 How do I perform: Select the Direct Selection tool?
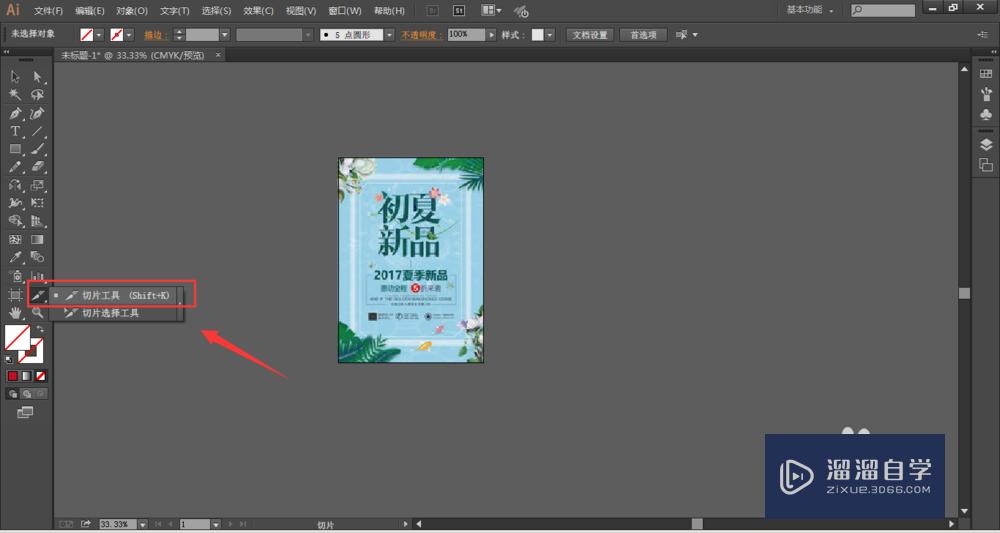[37, 77]
